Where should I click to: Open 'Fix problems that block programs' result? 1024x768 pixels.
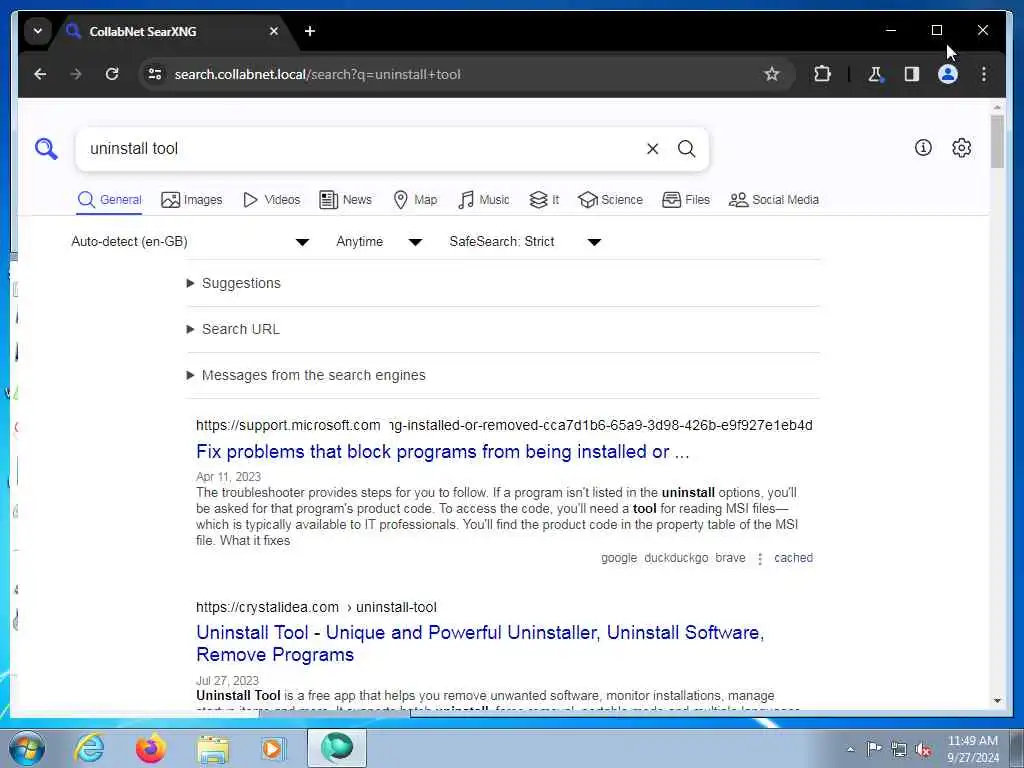coord(443,452)
